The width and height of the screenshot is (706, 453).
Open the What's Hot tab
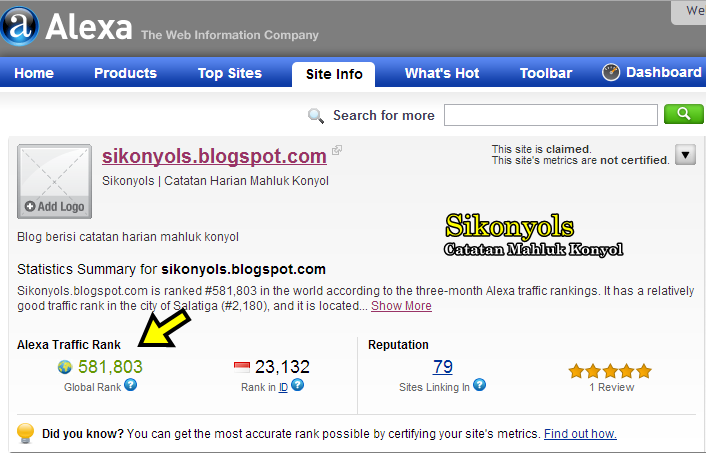[x=442, y=73]
